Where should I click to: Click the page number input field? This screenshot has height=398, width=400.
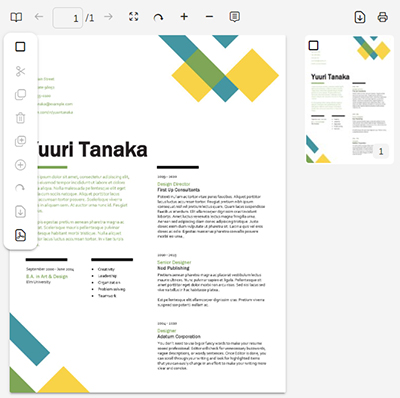point(68,18)
